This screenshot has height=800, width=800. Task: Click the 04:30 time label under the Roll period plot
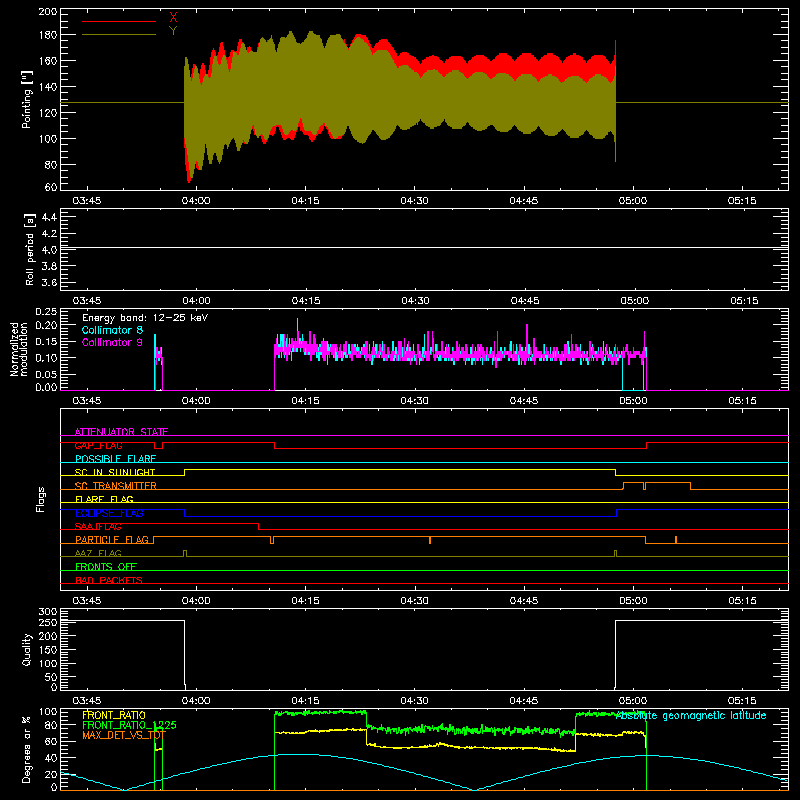pyautogui.click(x=415, y=301)
